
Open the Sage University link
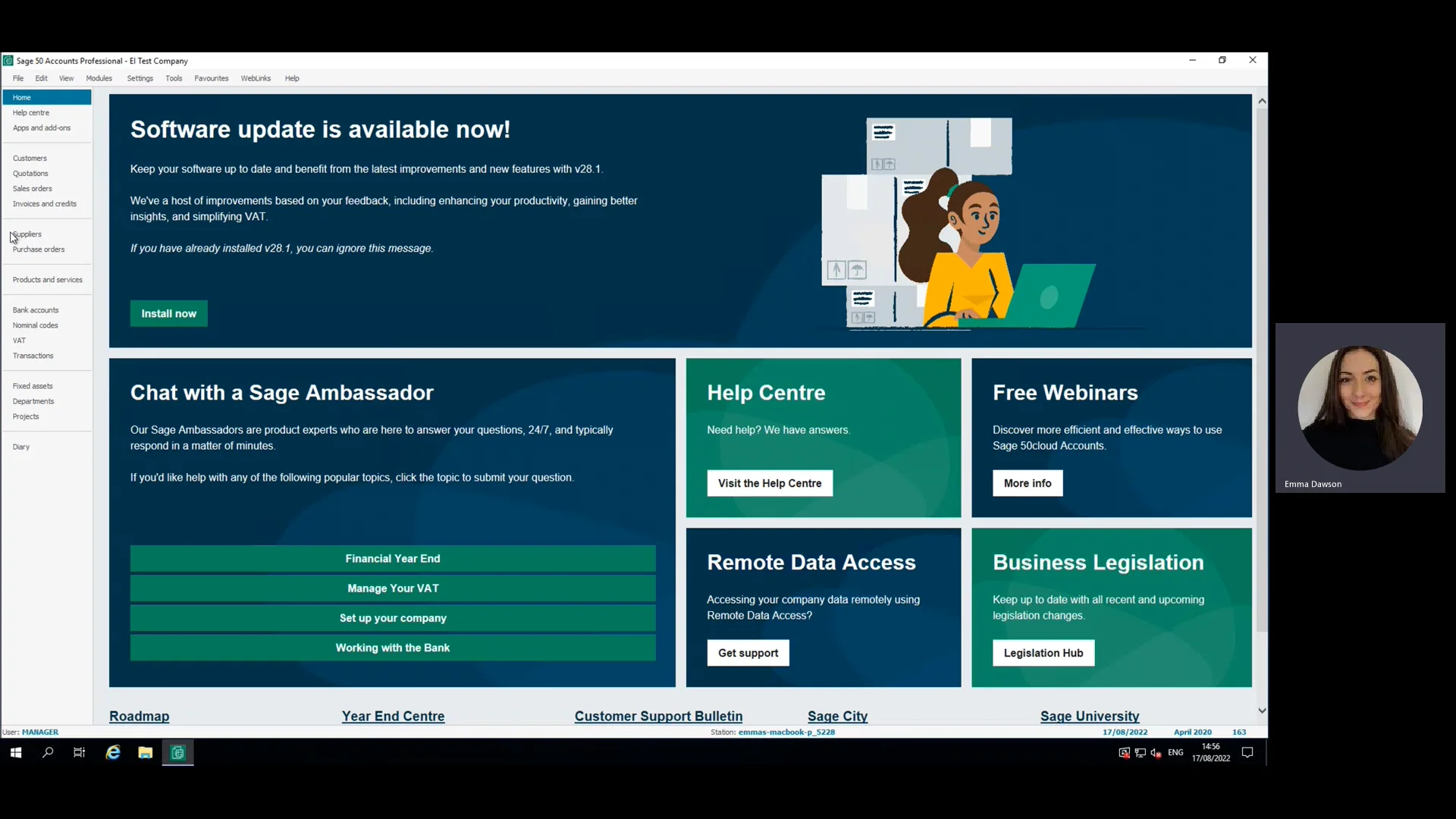coord(1089,716)
